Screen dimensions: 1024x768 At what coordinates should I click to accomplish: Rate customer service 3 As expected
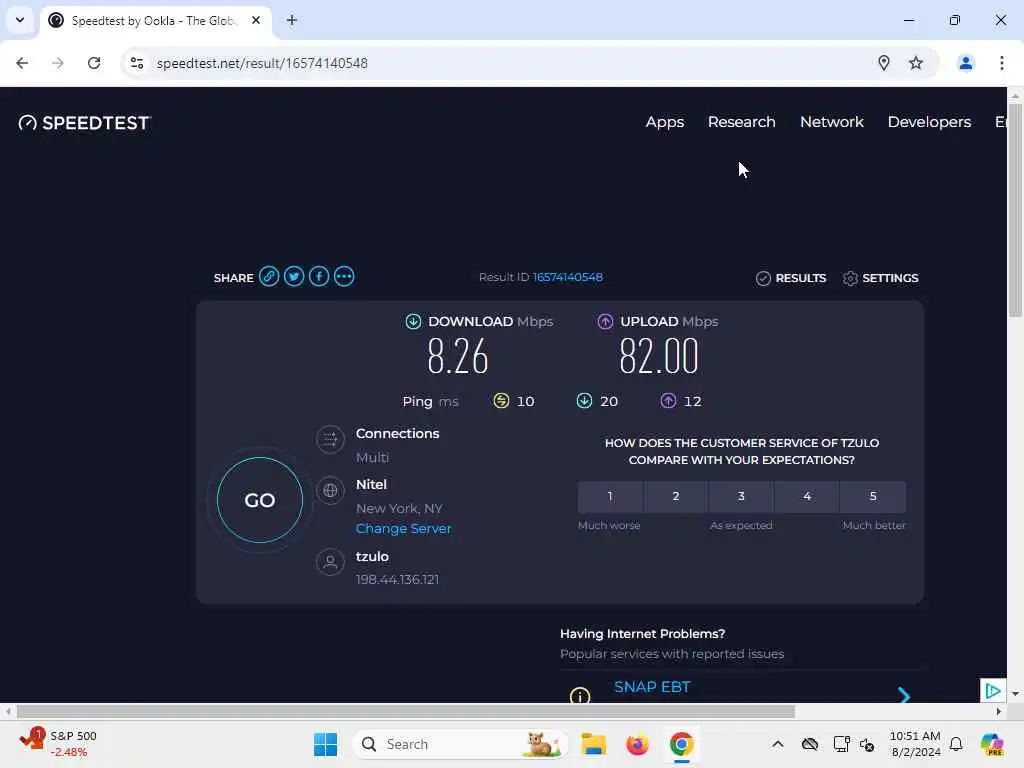pyautogui.click(x=741, y=496)
